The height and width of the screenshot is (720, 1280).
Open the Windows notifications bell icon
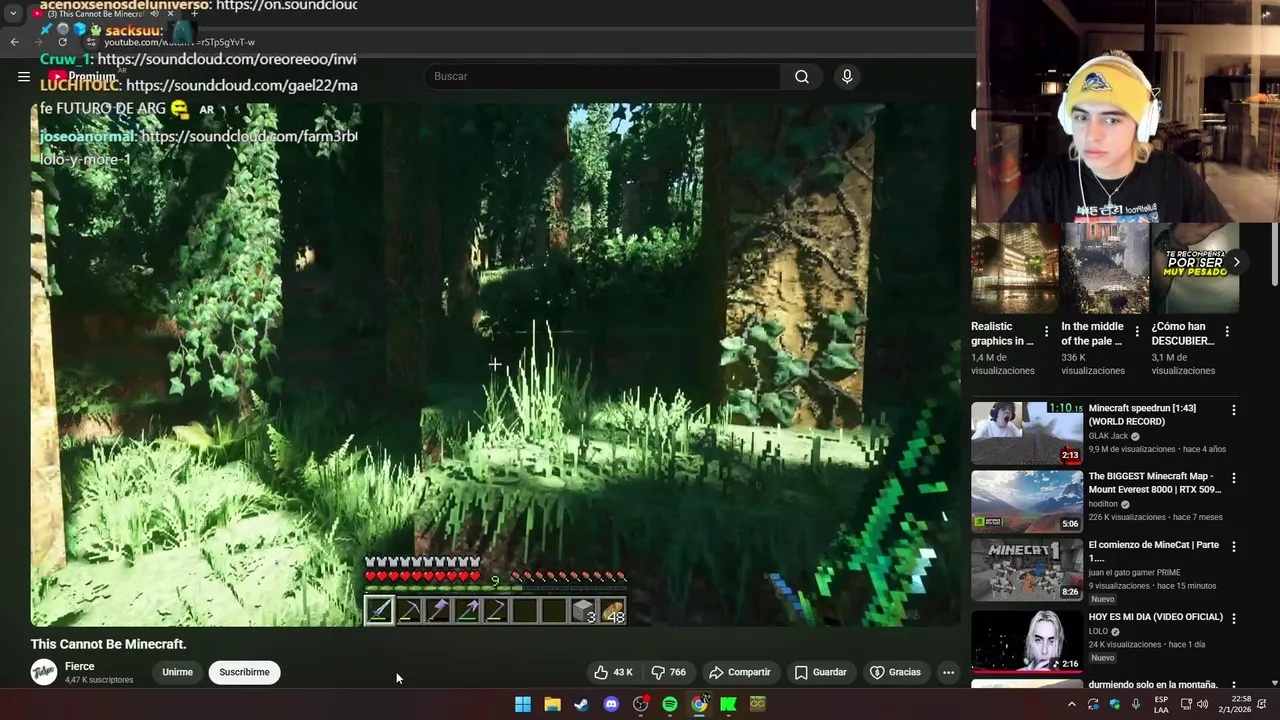[x=1262, y=704]
